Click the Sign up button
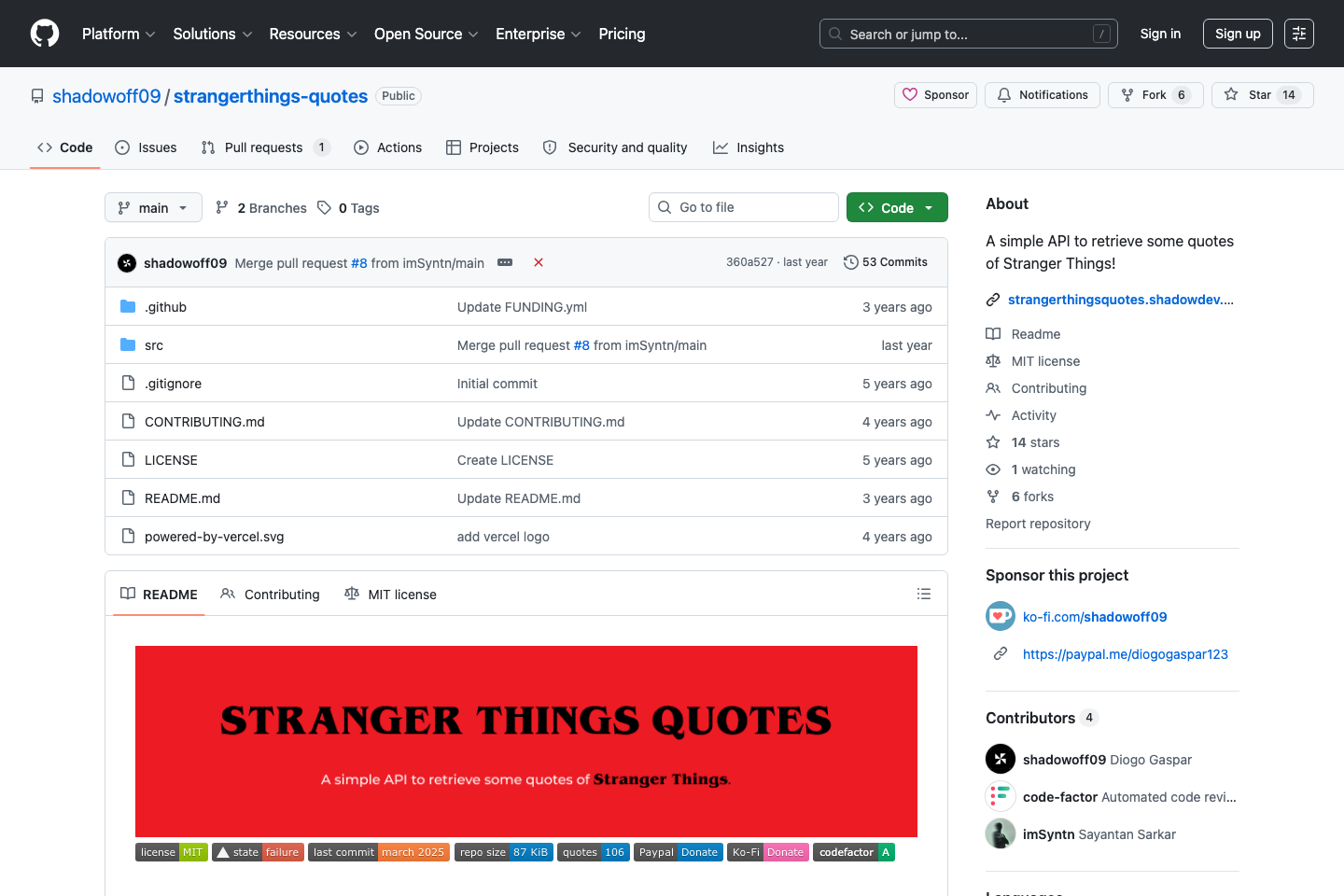 tap(1238, 33)
